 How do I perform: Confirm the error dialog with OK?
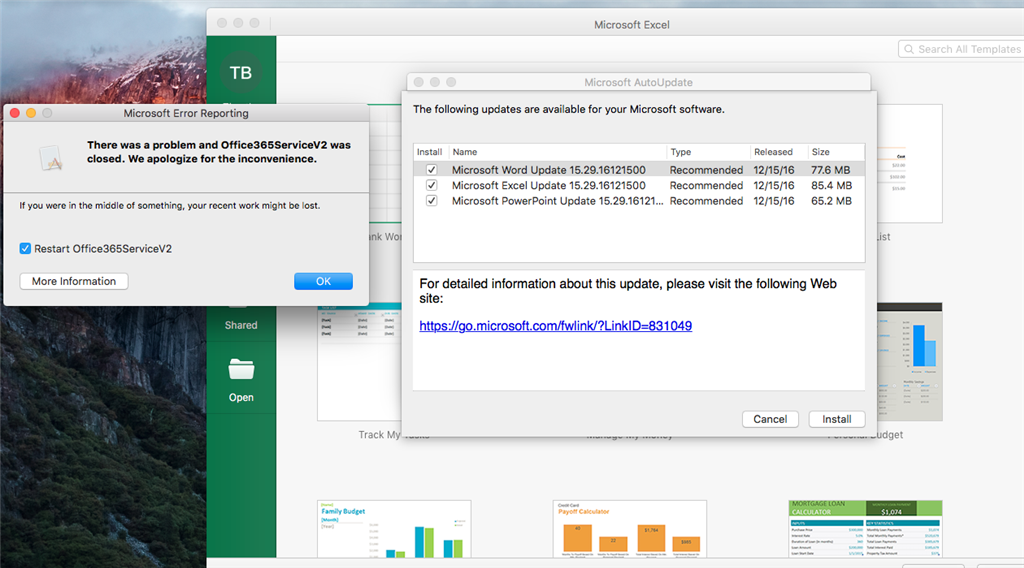[323, 281]
